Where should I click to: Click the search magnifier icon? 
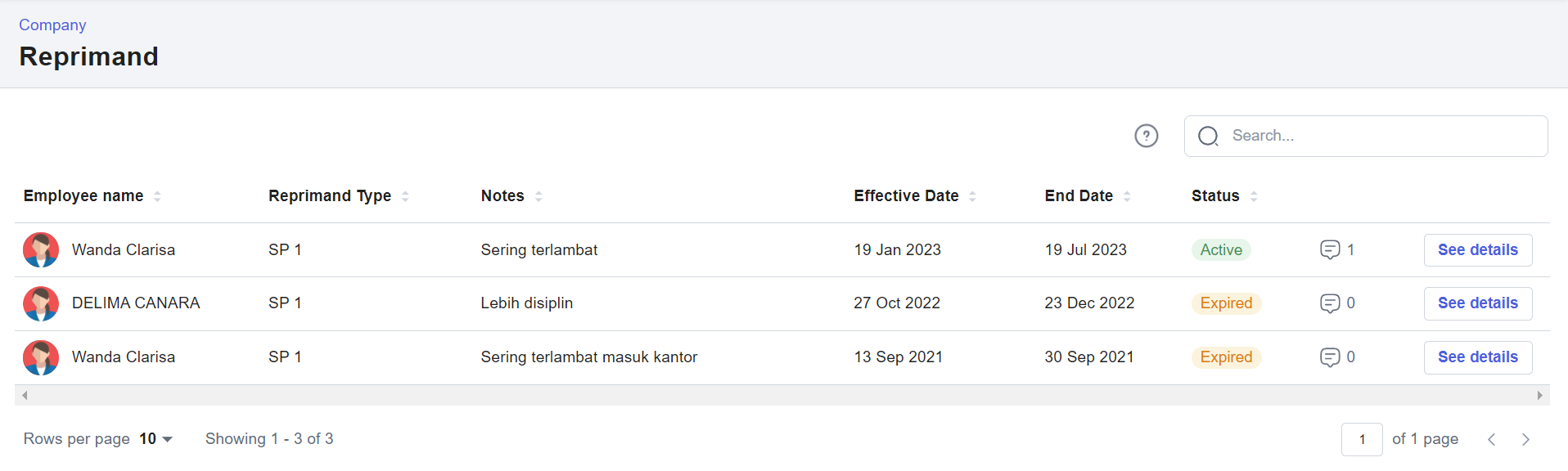1208,136
